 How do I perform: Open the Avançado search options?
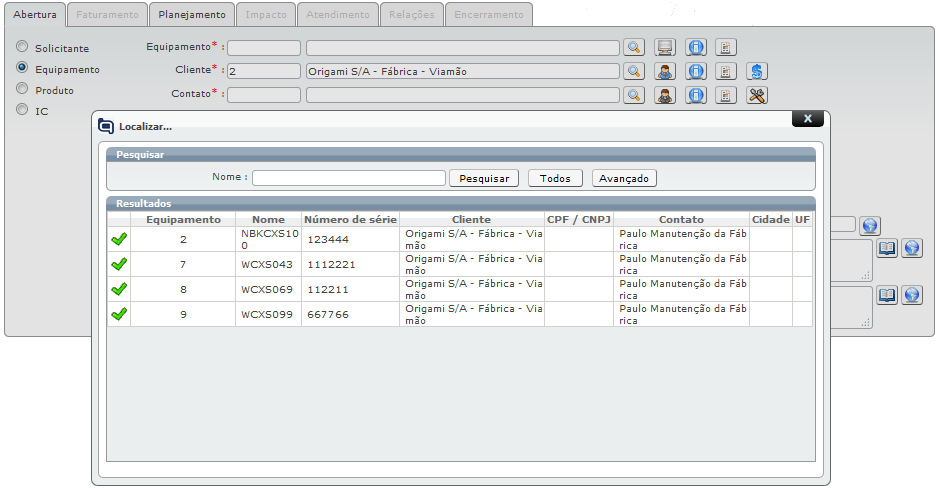point(624,178)
